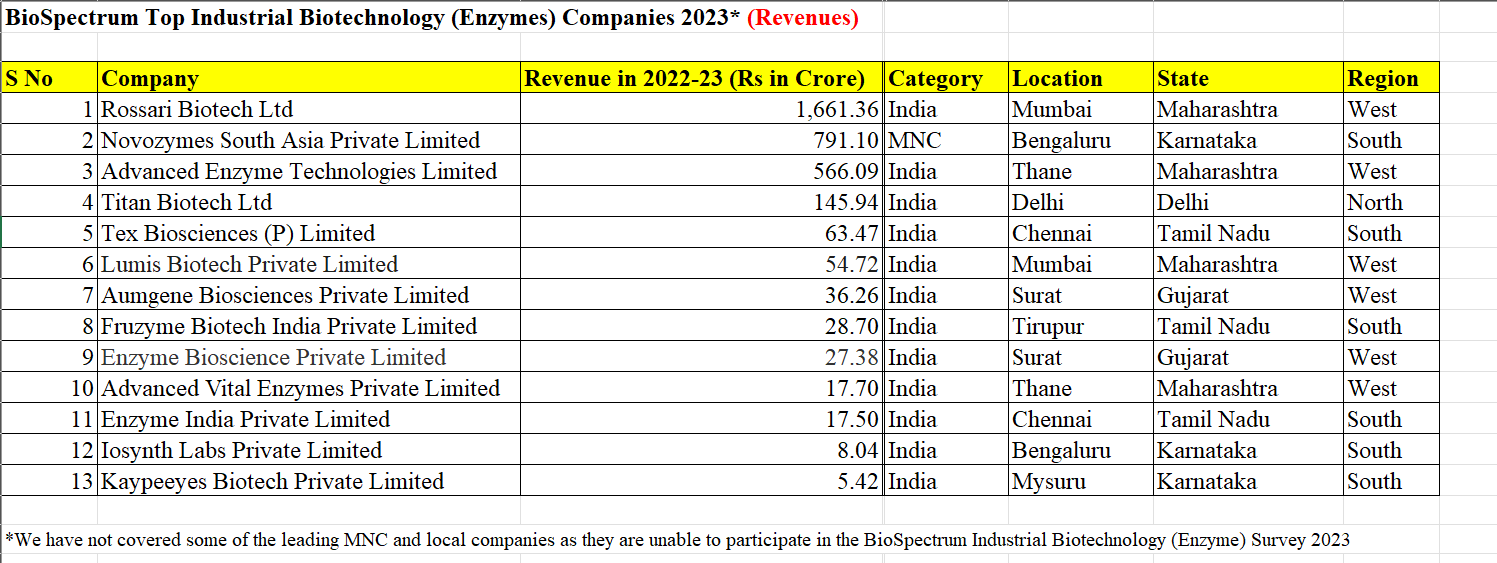
Task: Select 'Bengaluru' location in Novozymes row
Action: tap(1082, 140)
